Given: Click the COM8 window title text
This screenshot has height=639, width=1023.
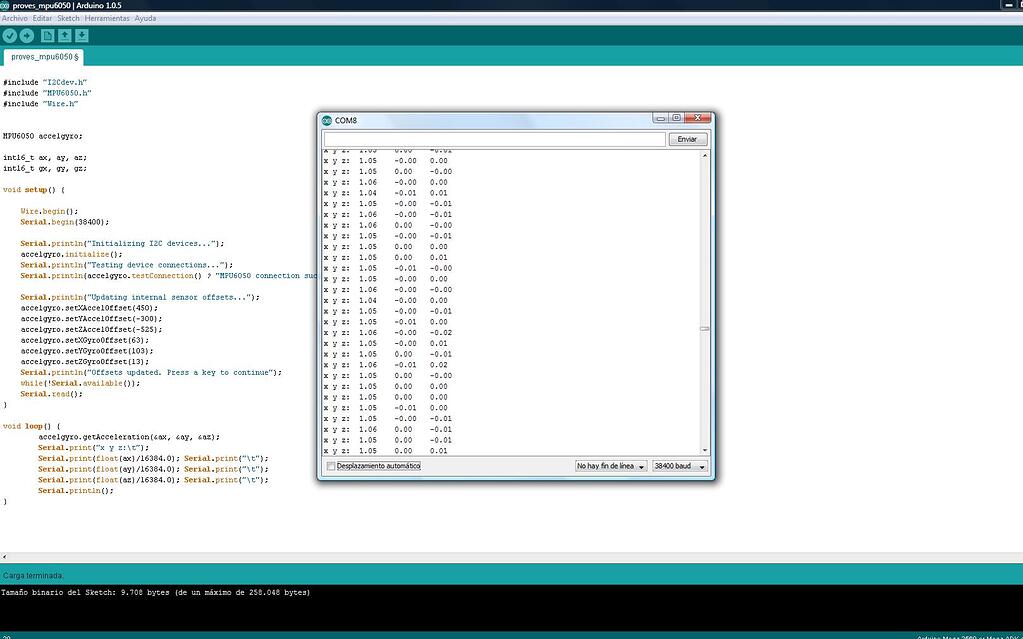Looking at the screenshot, I should (x=346, y=121).
